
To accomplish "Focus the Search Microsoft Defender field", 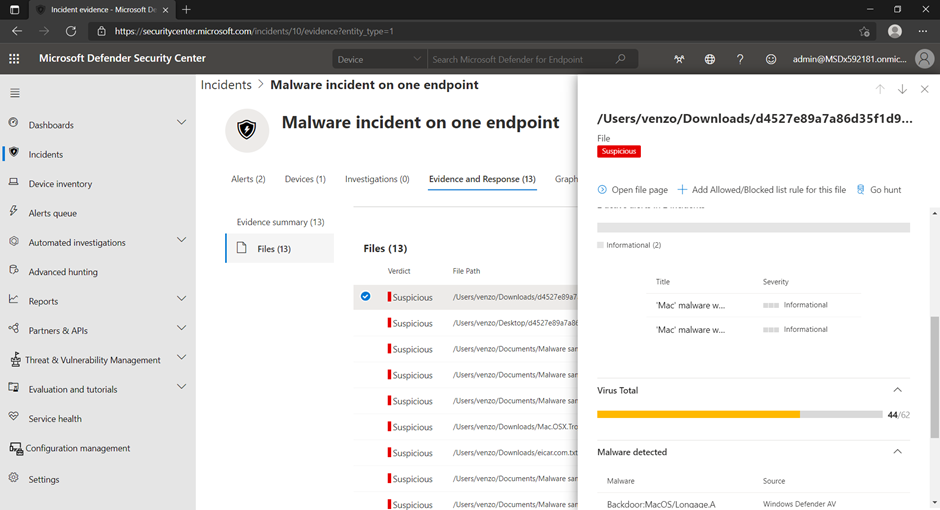I will [x=522, y=59].
